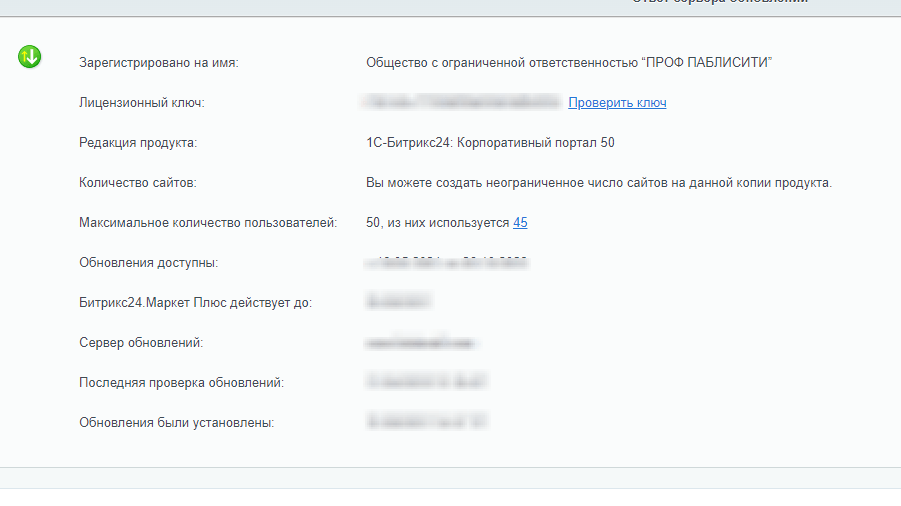Select the "Зарегистрировано на имя:" label

pos(159,63)
